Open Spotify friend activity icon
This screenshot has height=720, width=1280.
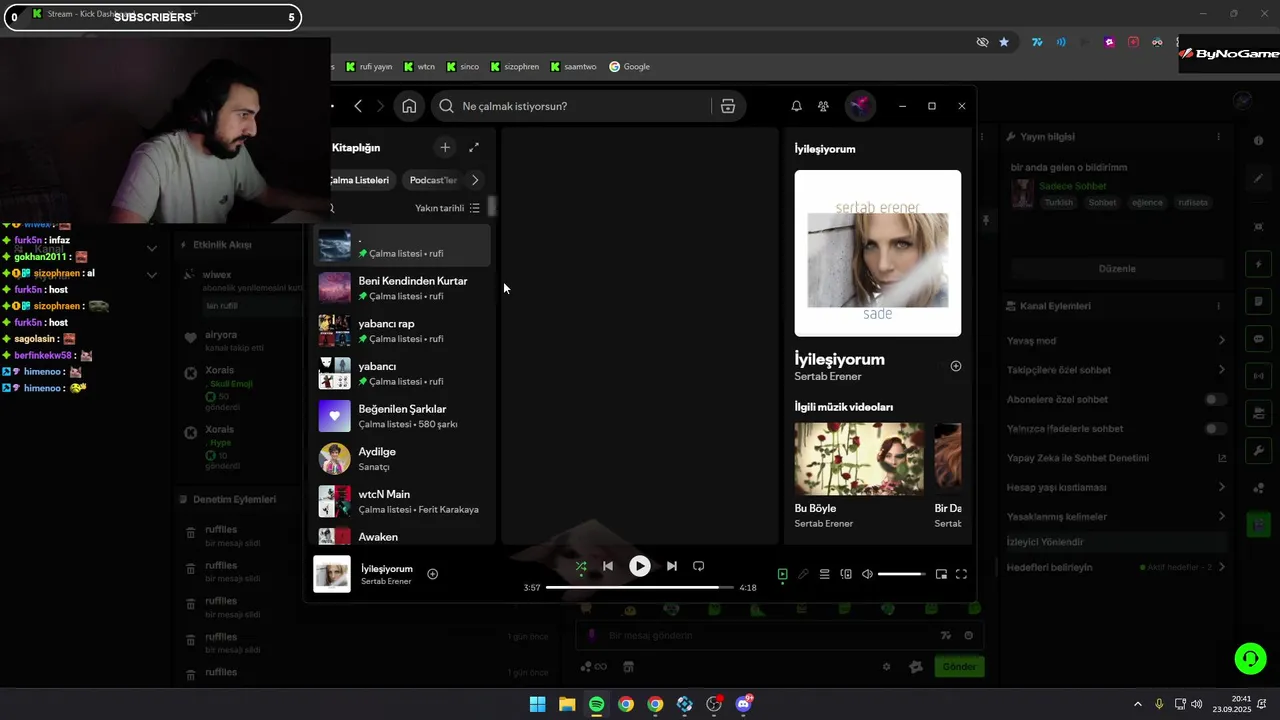tap(823, 106)
